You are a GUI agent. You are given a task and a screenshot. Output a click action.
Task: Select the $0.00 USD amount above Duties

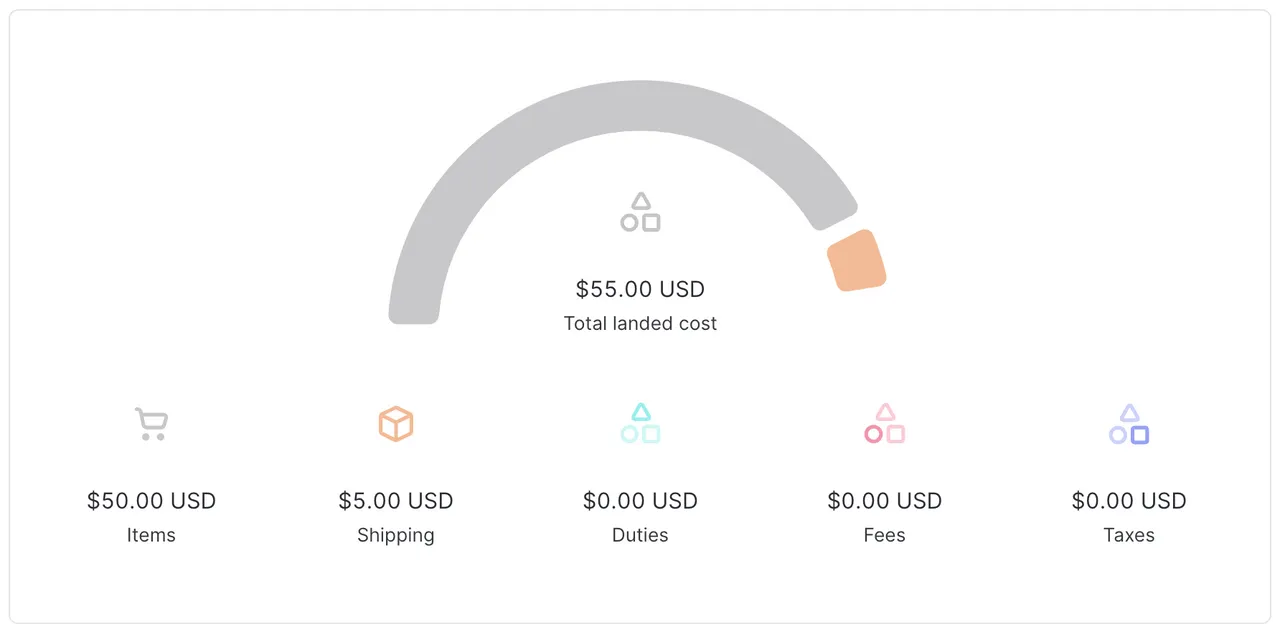[640, 501]
